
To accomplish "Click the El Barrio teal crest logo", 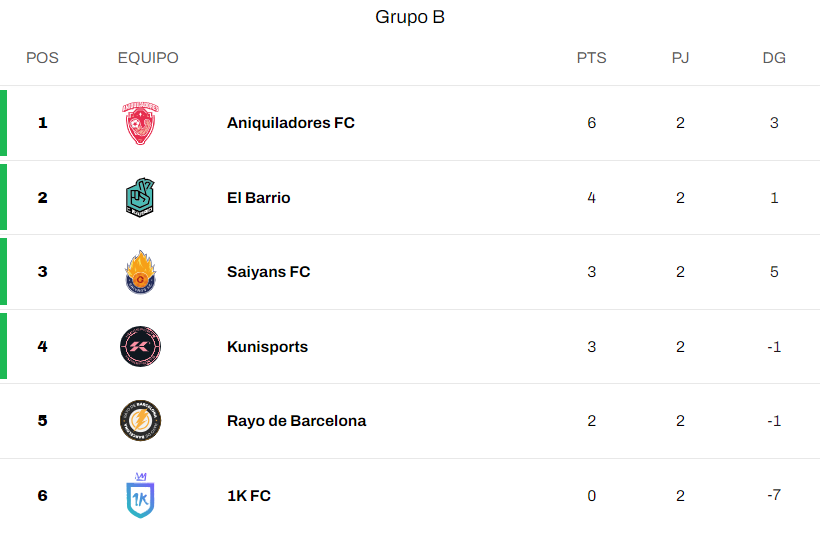I will coord(140,198).
